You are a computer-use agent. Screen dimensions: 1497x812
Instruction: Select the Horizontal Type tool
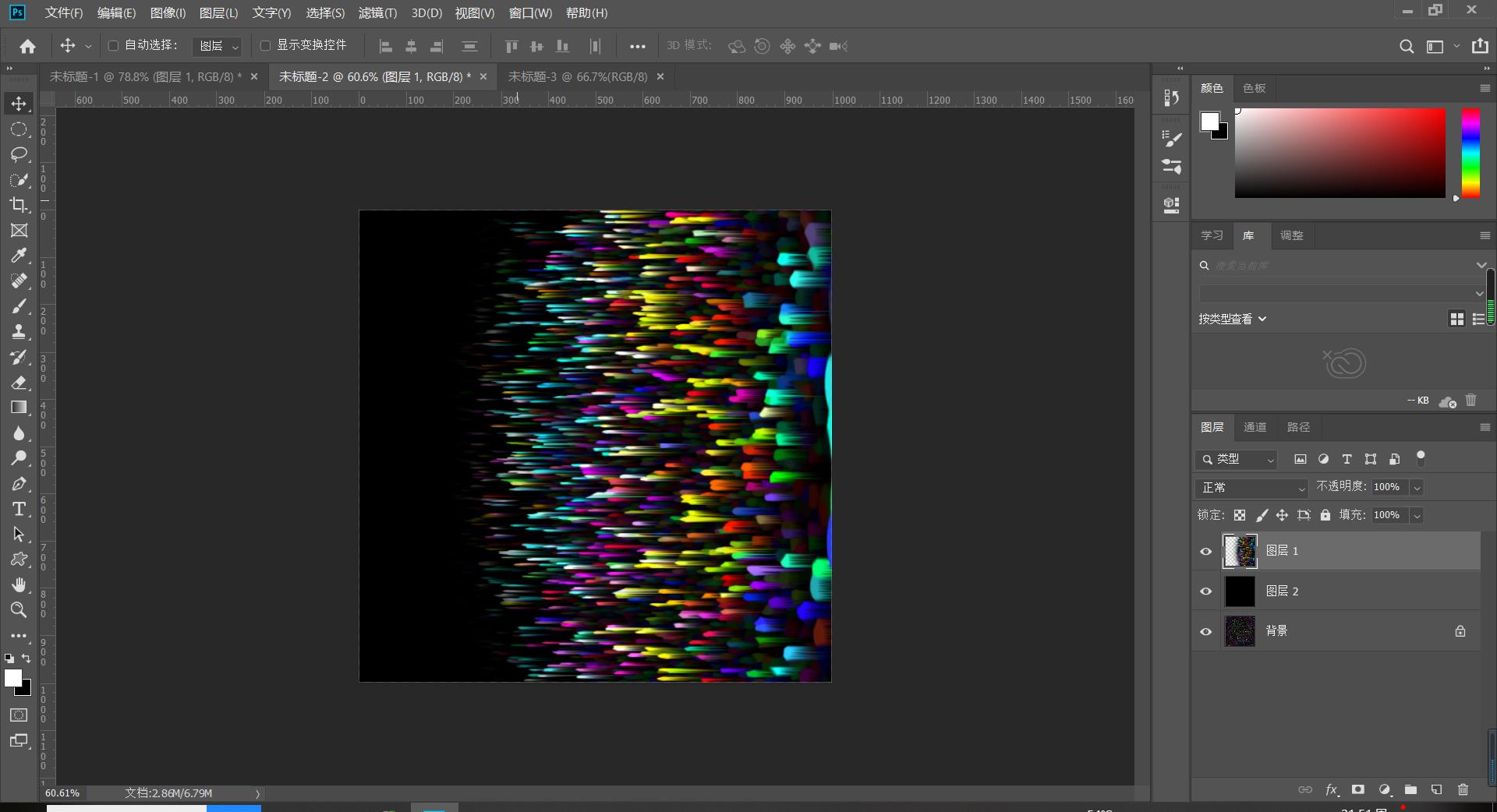point(19,509)
